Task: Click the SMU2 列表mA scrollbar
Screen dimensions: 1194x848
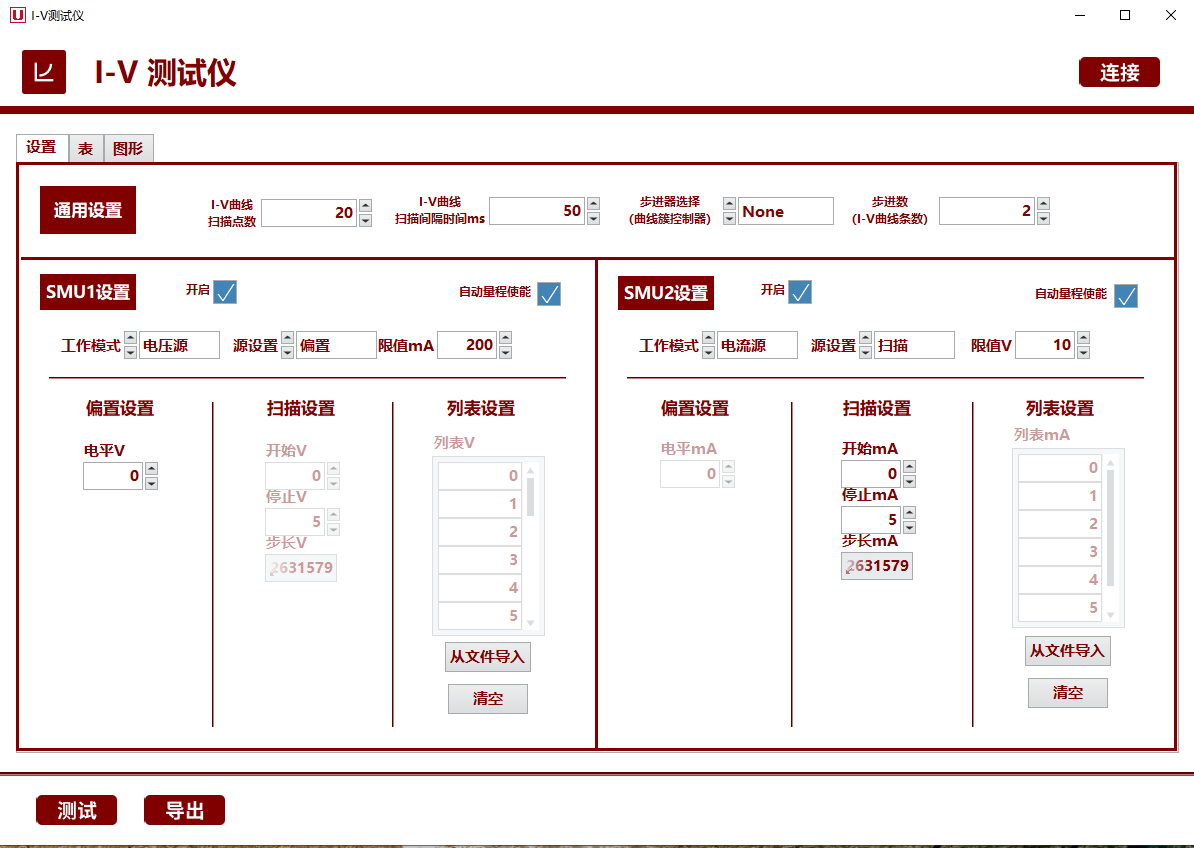Action: (x=1110, y=528)
